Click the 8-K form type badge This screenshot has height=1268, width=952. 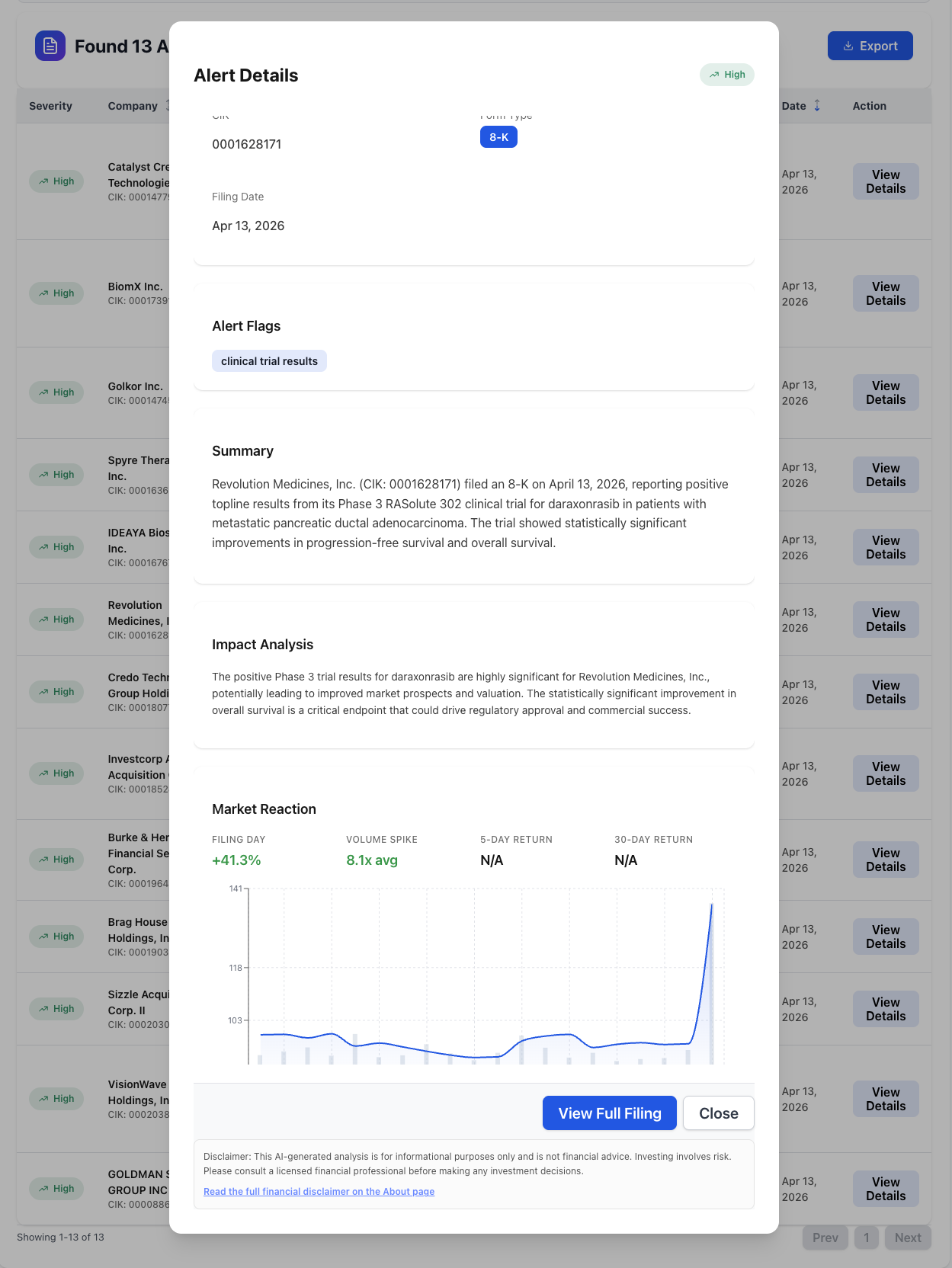[x=498, y=137]
